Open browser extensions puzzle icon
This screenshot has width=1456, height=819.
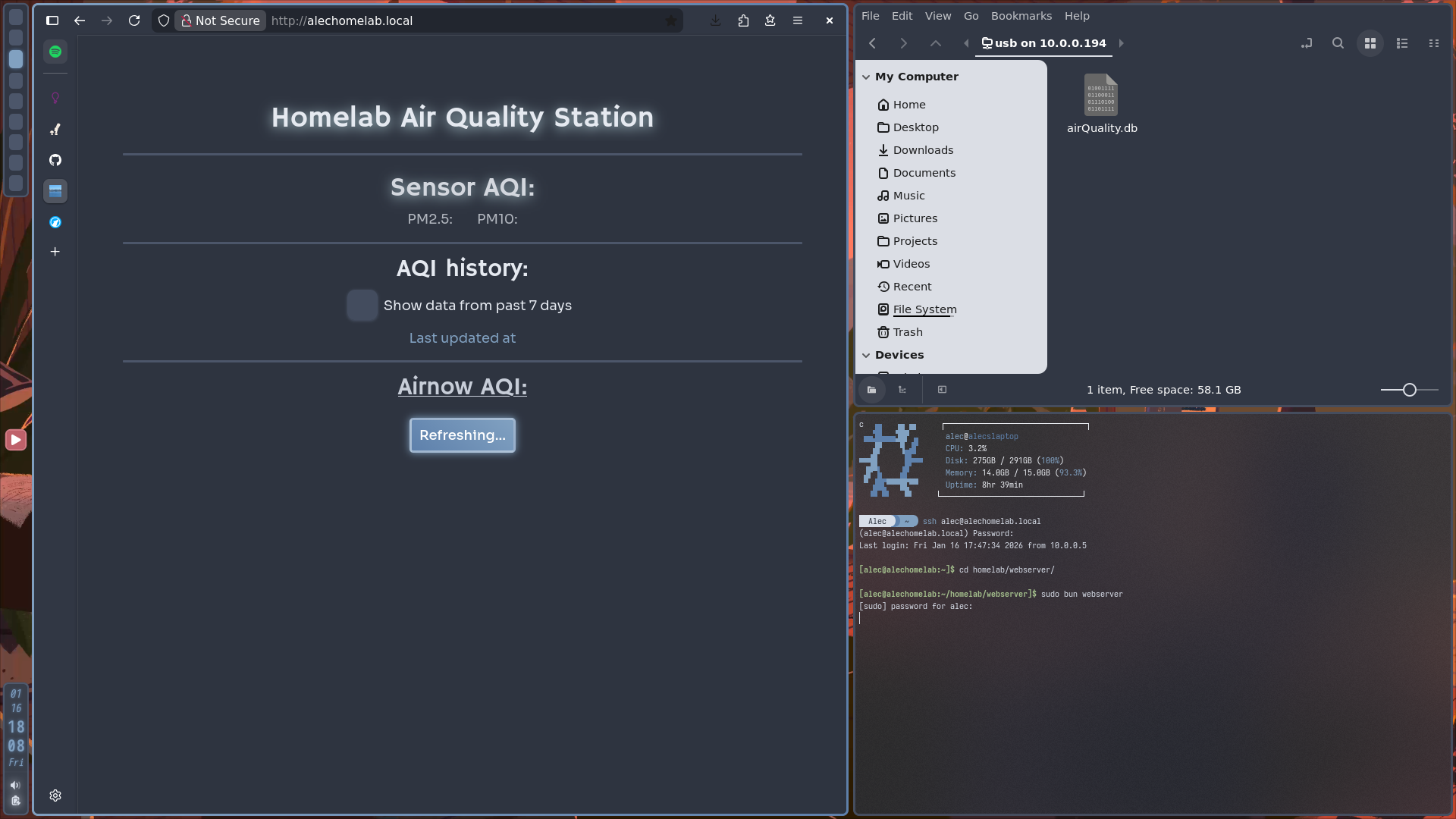coord(743,20)
